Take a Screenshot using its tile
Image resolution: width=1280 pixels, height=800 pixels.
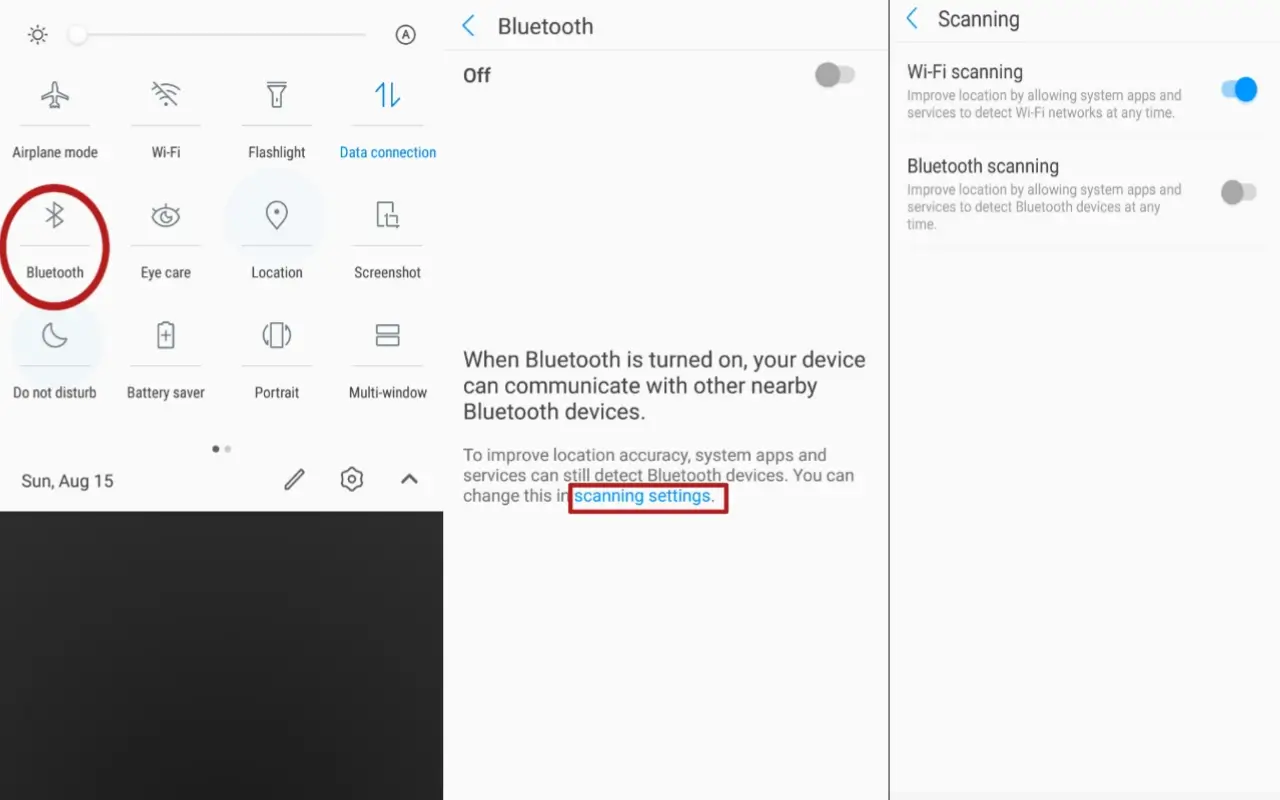388,215
